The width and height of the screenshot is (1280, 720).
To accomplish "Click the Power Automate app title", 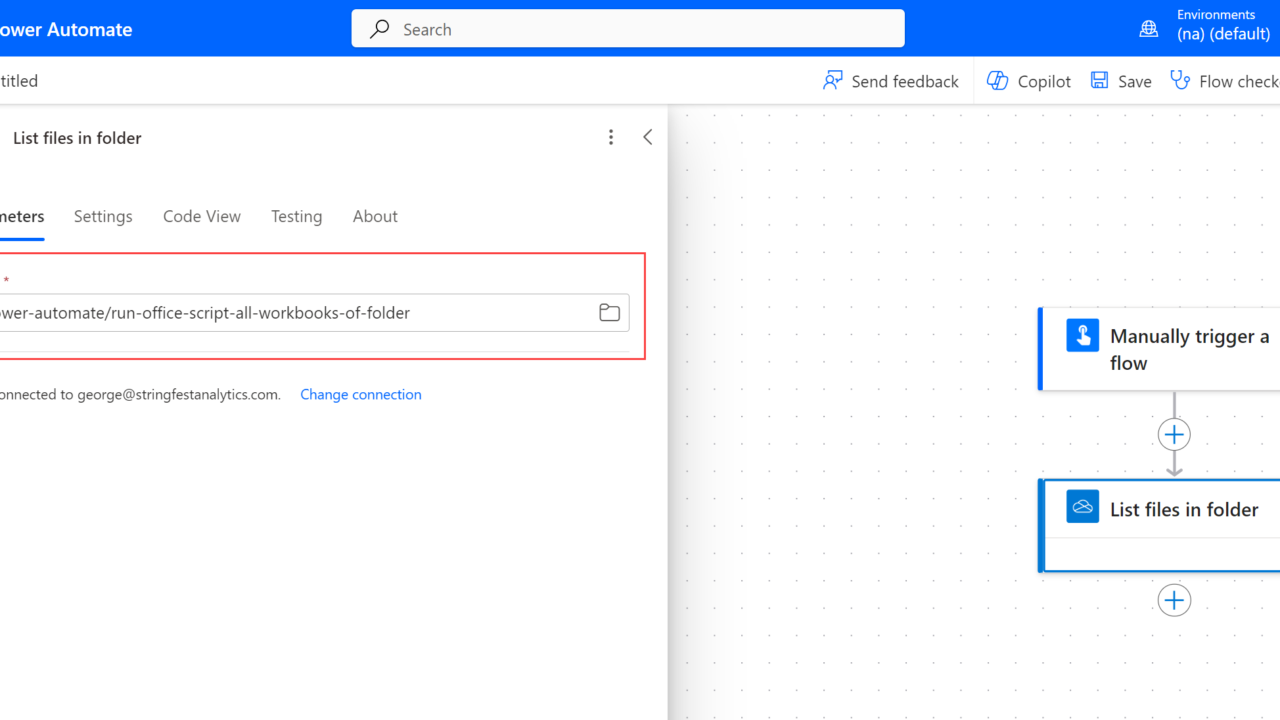I will (66, 29).
